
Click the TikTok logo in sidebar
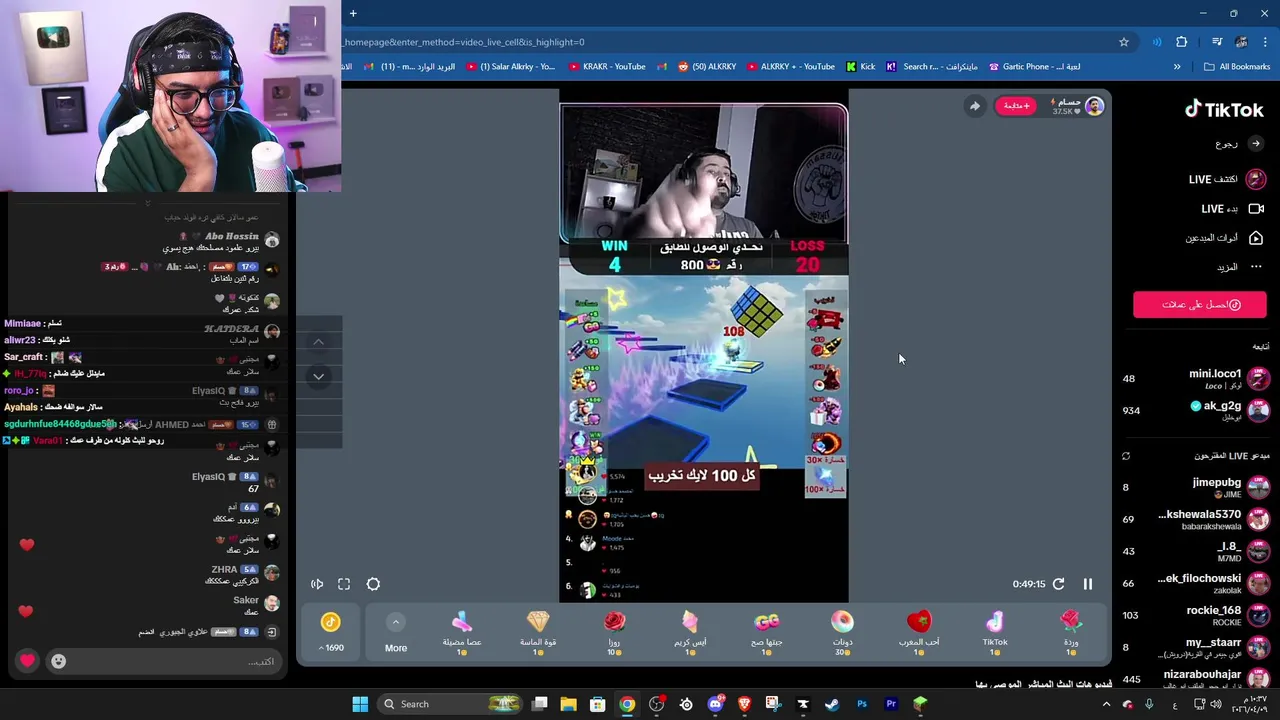click(1224, 110)
